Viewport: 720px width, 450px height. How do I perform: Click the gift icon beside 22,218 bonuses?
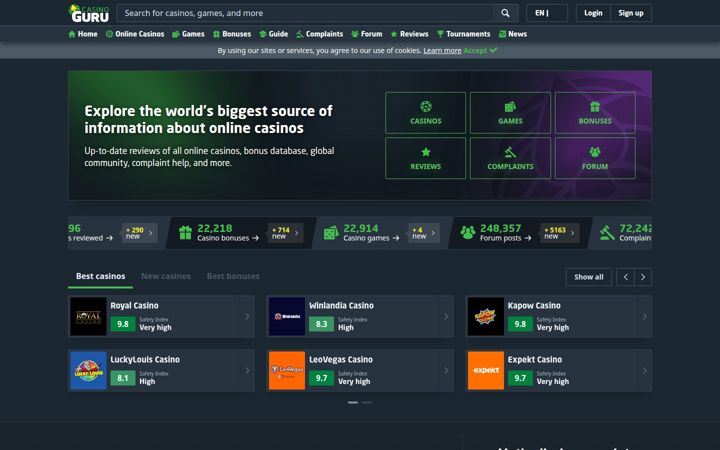click(186, 233)
